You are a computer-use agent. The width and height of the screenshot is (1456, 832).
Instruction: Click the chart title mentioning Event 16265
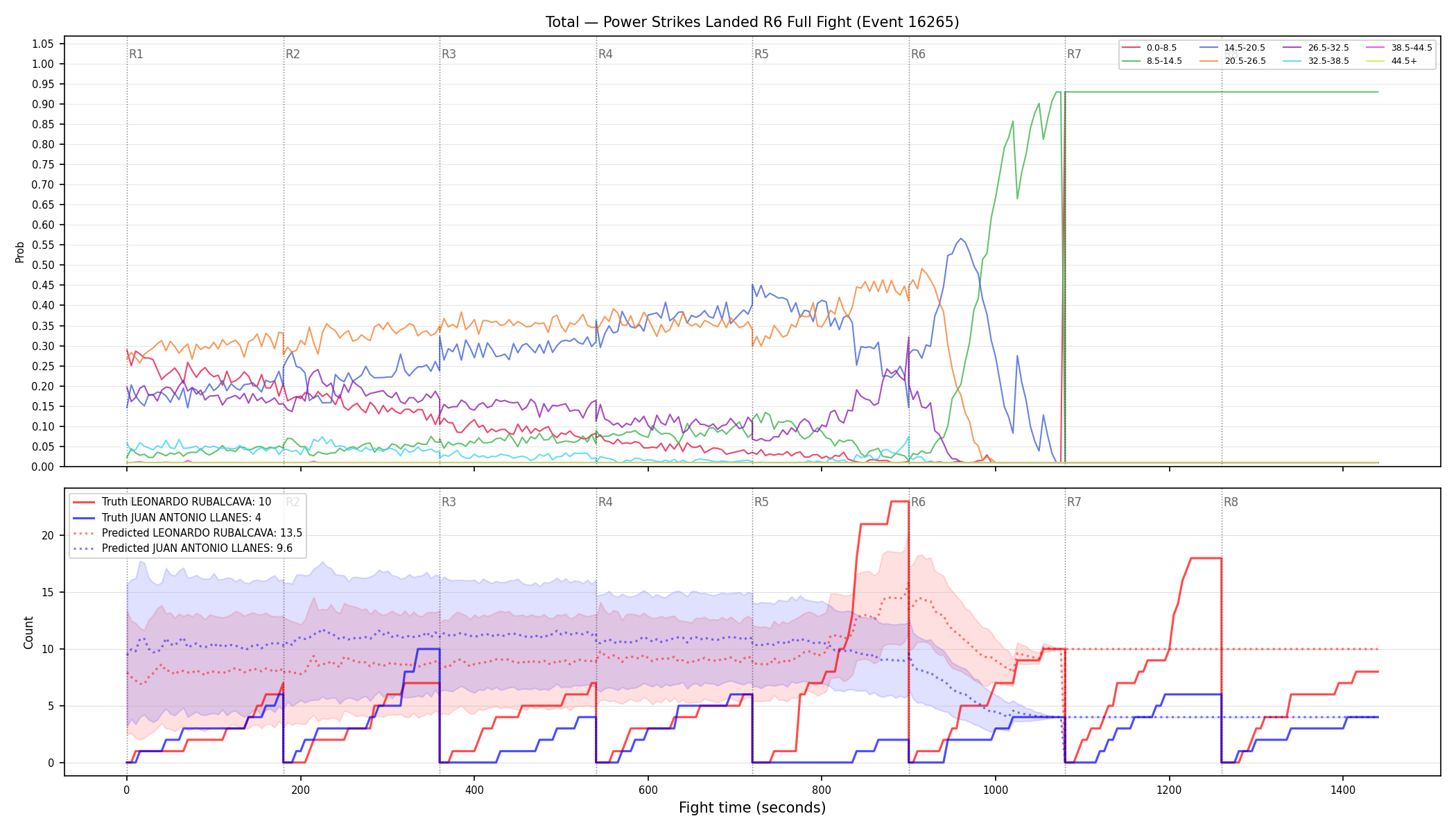pyautogui.click(x=752, y=22)
